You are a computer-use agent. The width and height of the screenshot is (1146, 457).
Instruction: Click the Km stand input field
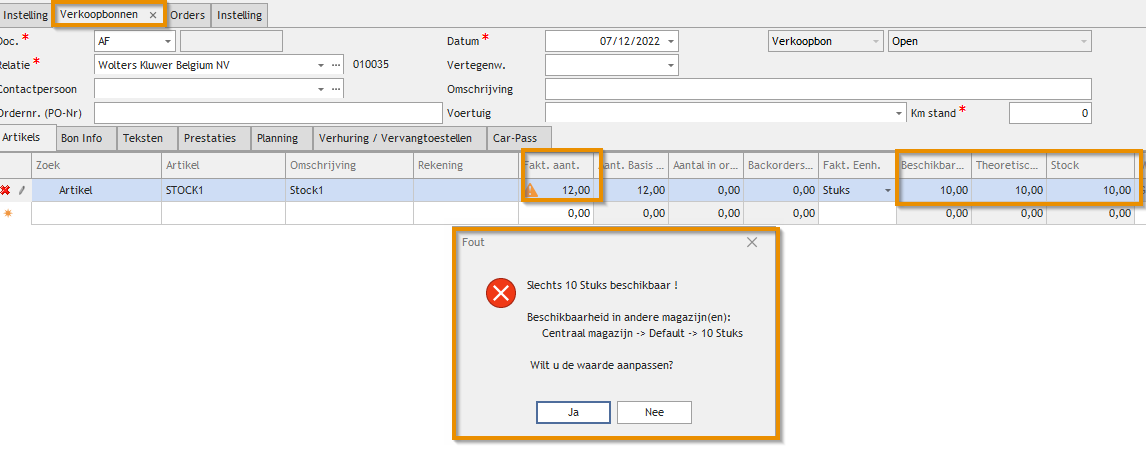pos(1049,114)
